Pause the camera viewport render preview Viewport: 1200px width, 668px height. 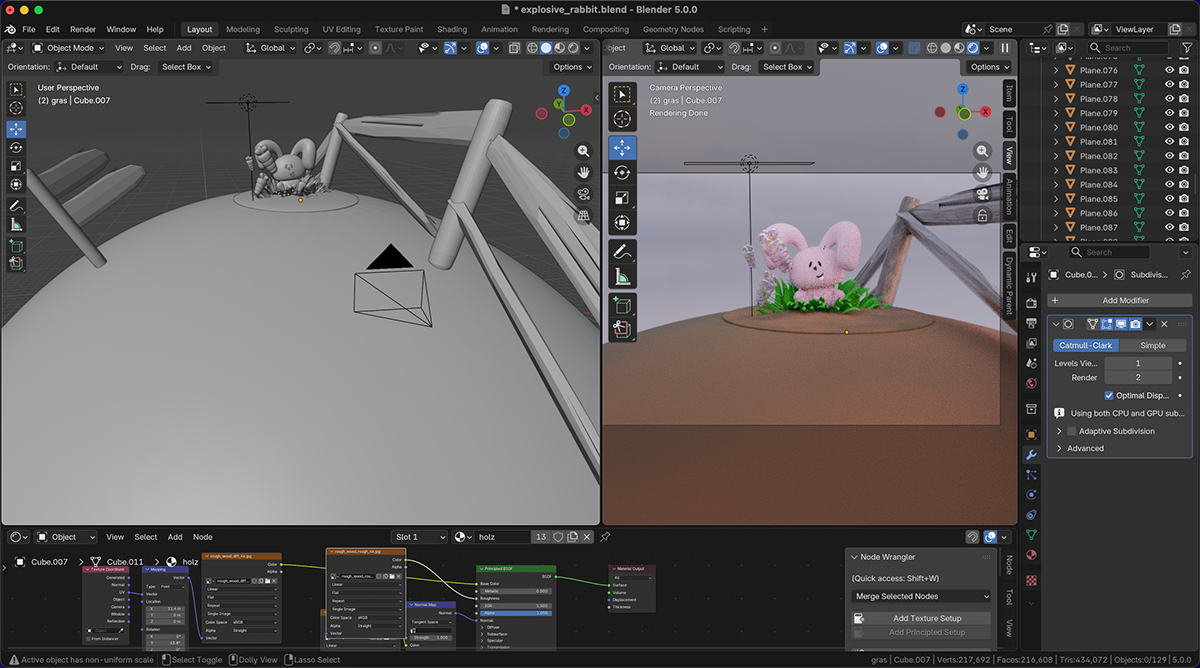1004,47
